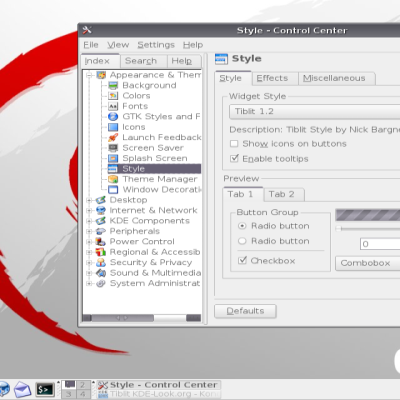Switch to the Search sidebar tab

pos(143,61)
